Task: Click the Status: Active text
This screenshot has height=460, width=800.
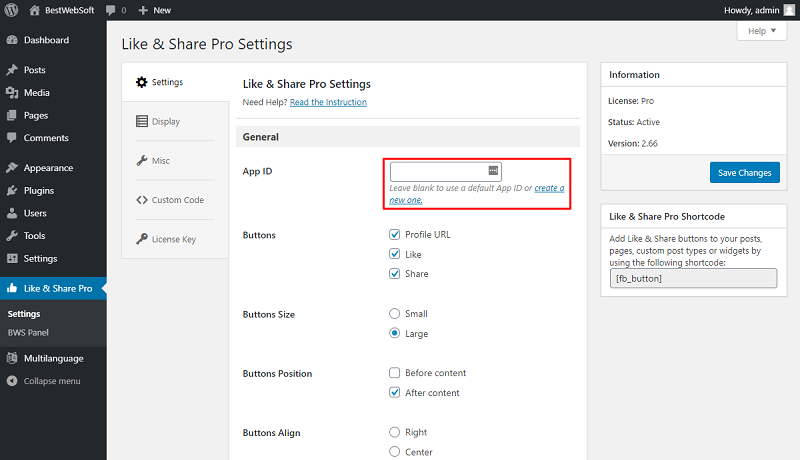Action: [x=634, y=122]
